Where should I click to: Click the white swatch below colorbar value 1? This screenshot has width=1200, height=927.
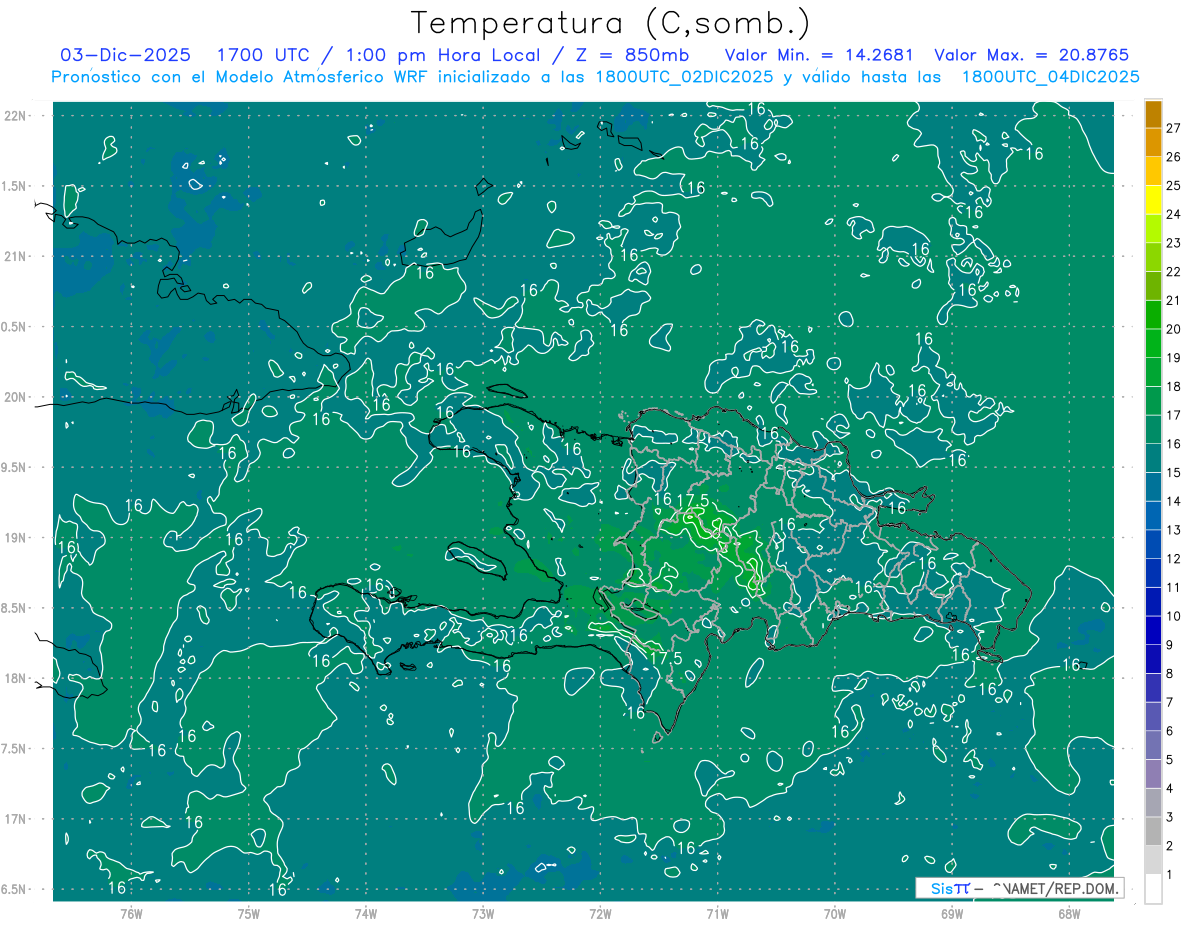click(1153, 889)
